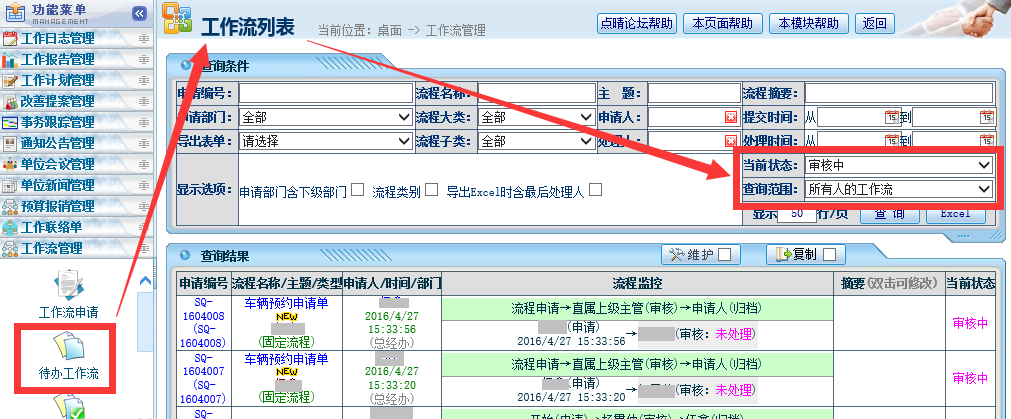Viewport: 1011px width, 419px height.
Task: Clear 申请人 using the red X icon
Action: [x=731, y=117]
